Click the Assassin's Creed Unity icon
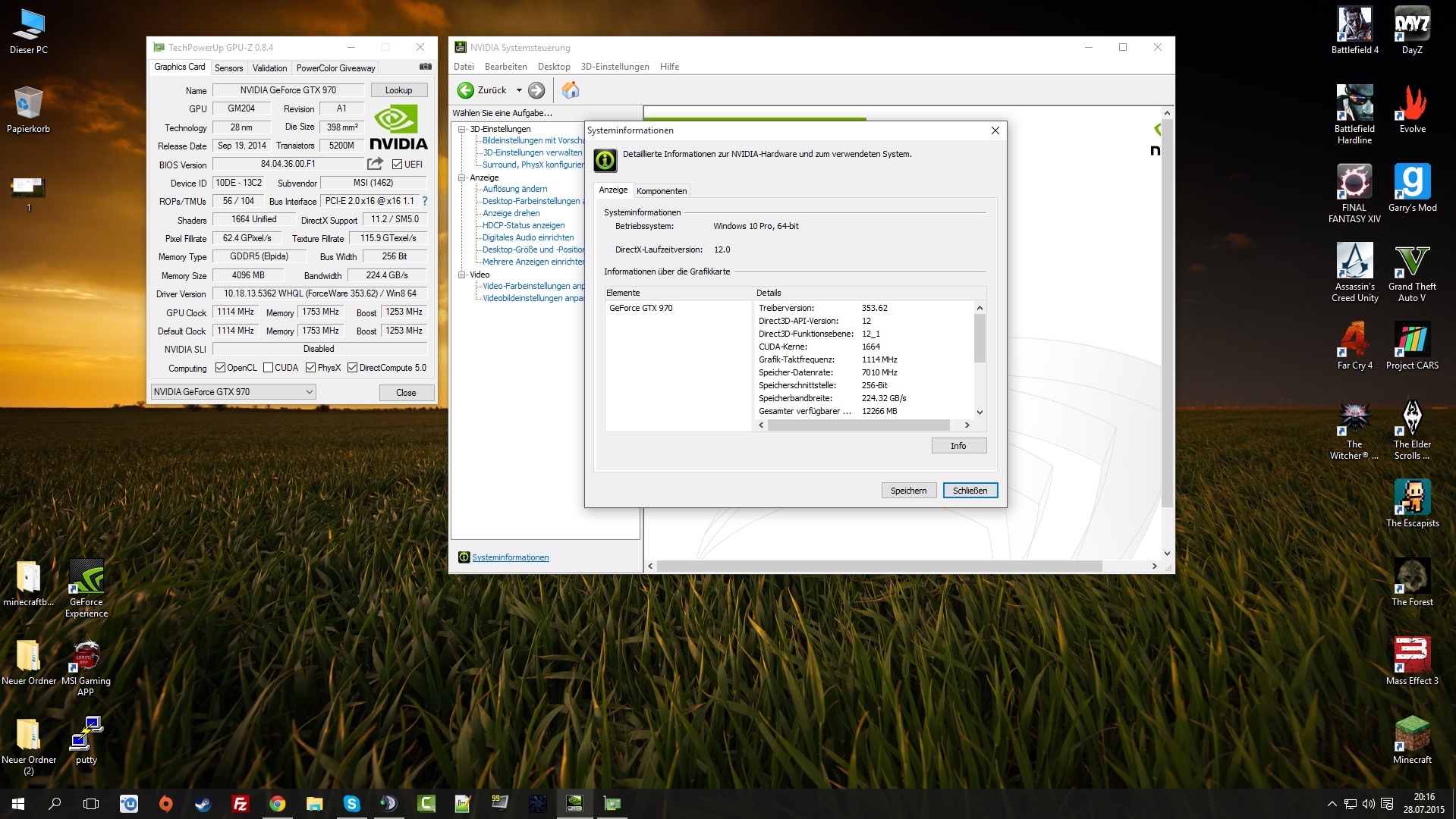Image resolution: width=1456 pixels, height=819 pixels. coord(1355,272)
